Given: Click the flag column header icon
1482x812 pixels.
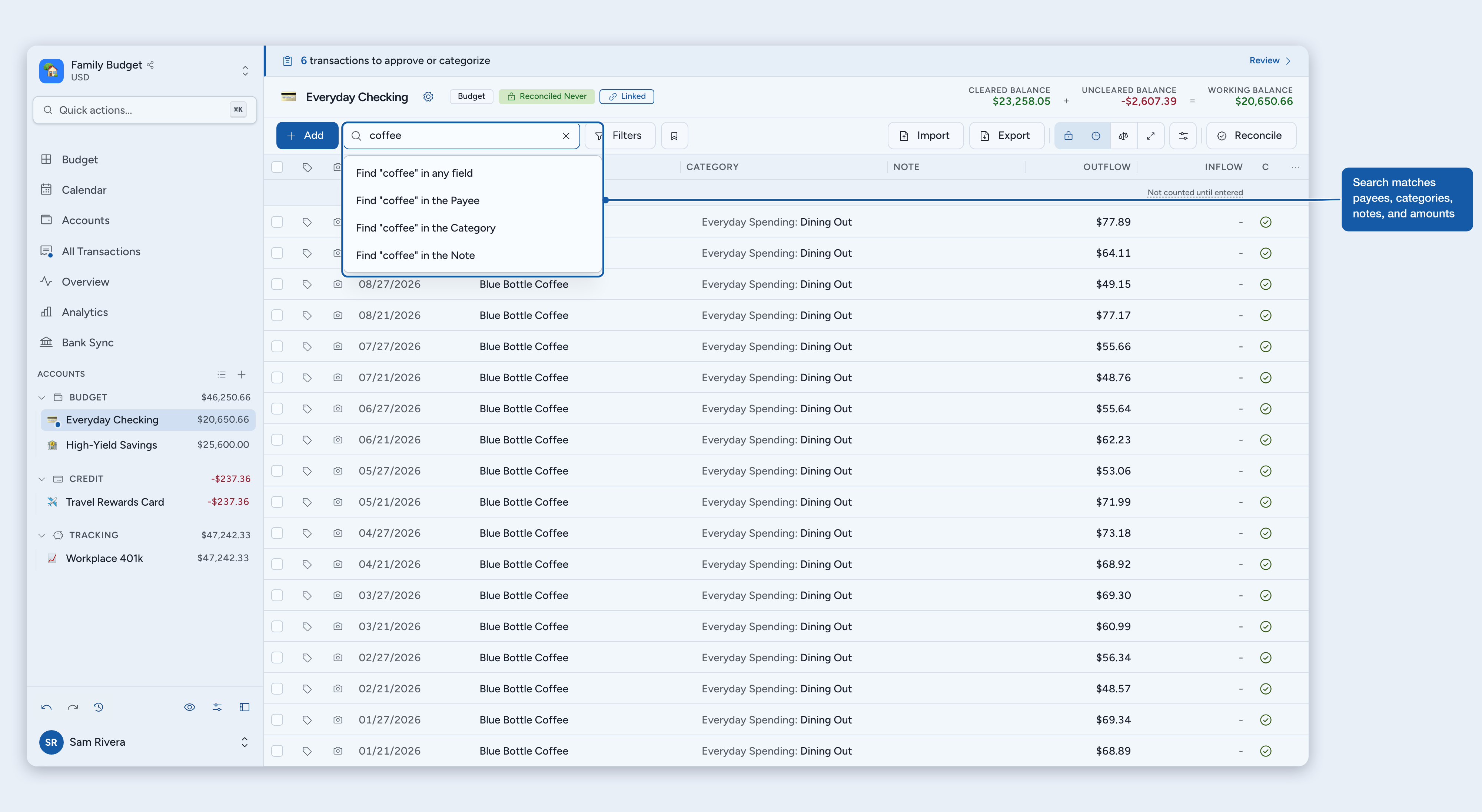Looking at the screenshot, I should point(307,167).
